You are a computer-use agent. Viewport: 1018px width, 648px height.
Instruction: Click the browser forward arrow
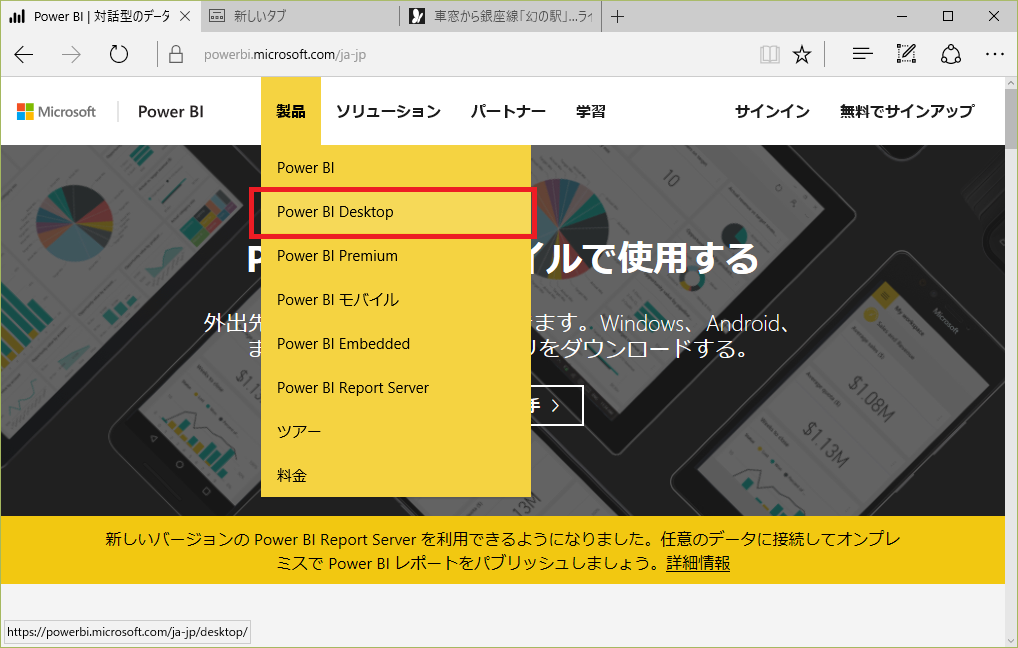[71, 55]
